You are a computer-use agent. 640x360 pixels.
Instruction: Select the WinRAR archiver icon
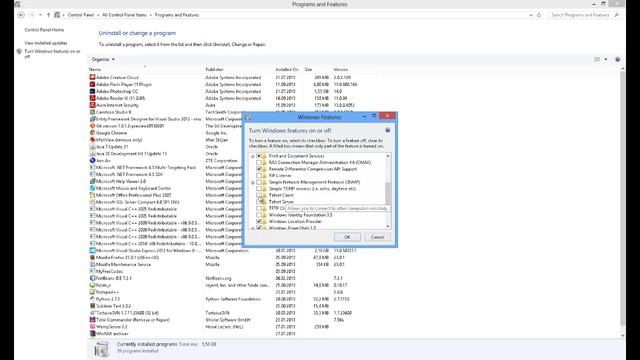tap(92, 334)
